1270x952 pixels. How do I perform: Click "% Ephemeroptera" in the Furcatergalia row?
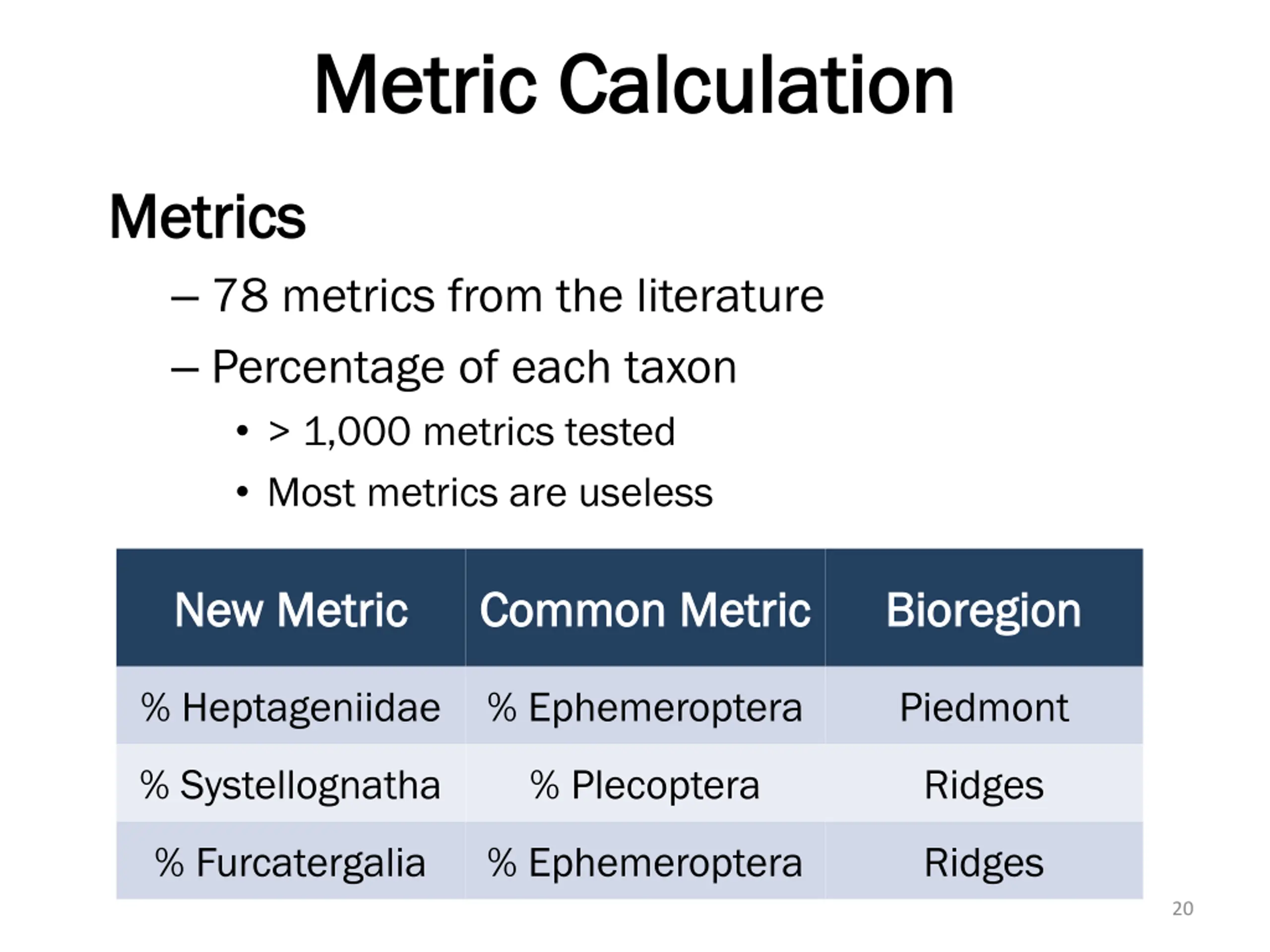(x=645, y=862)
